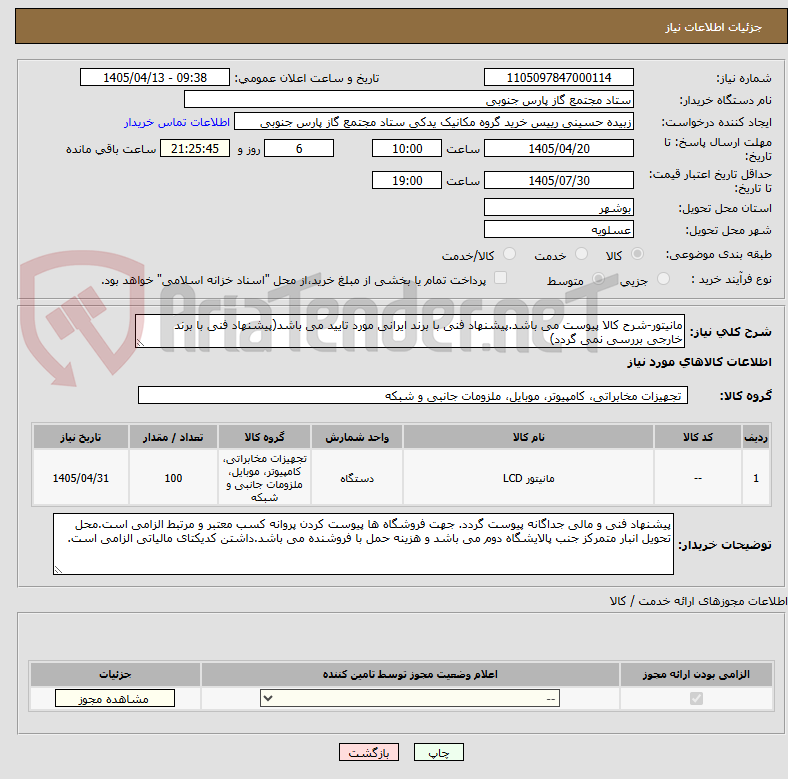This screenshot has height=779, width=788.
Task: Click the چاپ print button
Action: (x=439, y=752)
